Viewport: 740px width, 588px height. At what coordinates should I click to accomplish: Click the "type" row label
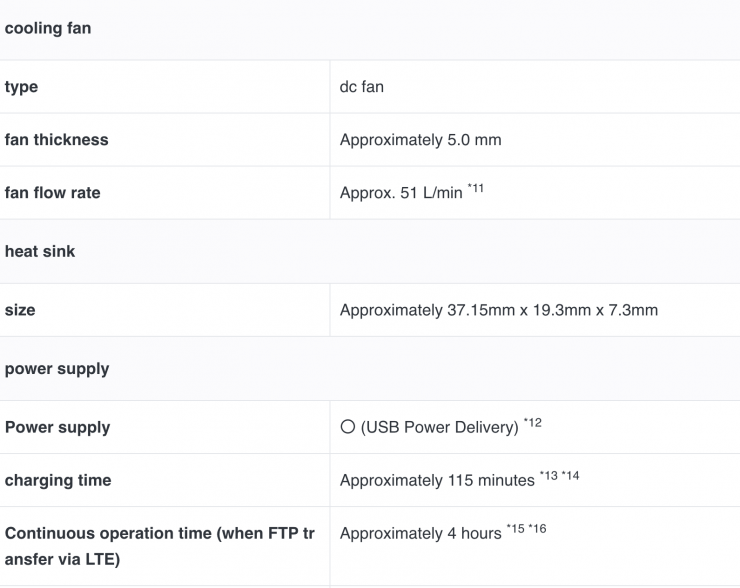21,87
